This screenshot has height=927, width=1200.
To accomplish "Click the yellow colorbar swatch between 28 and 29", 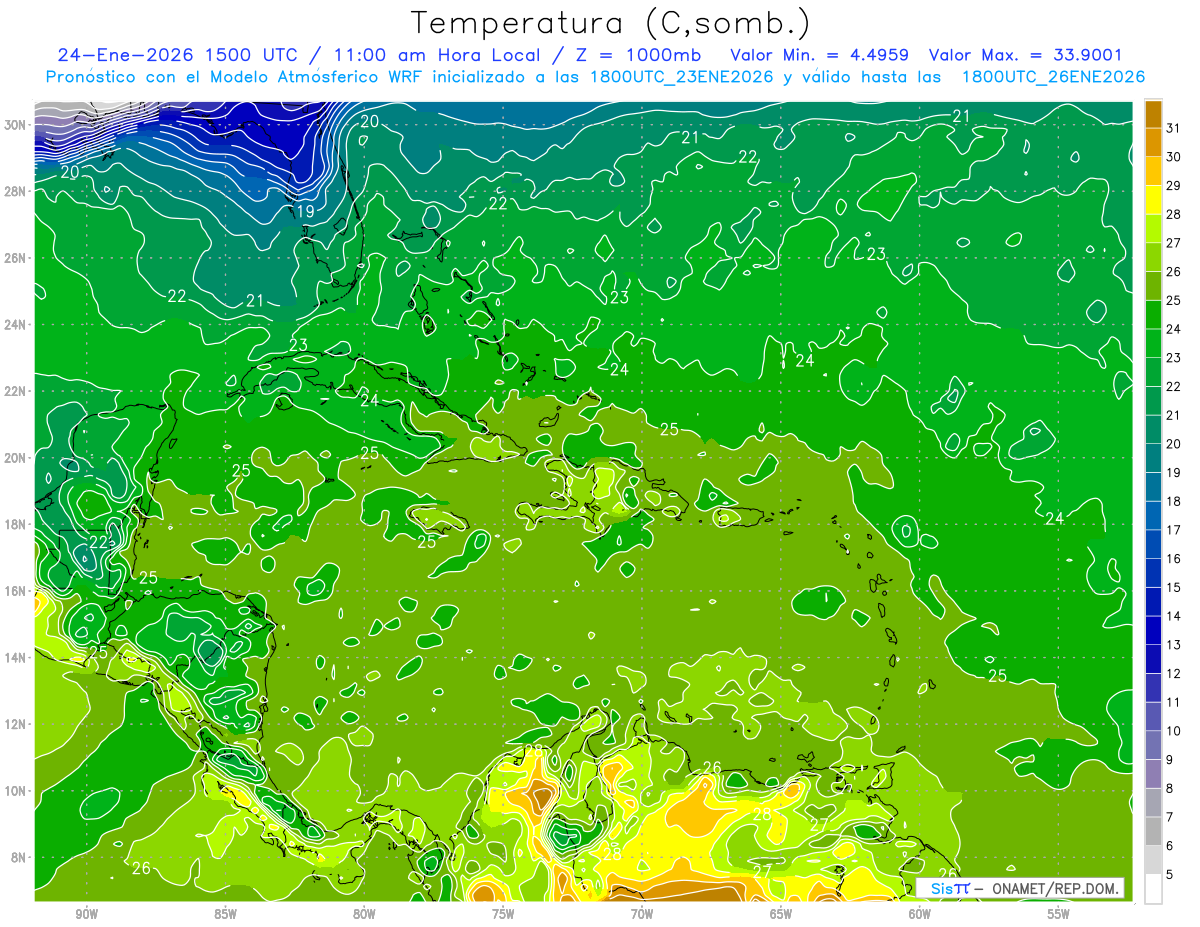I will (1153, 200).
